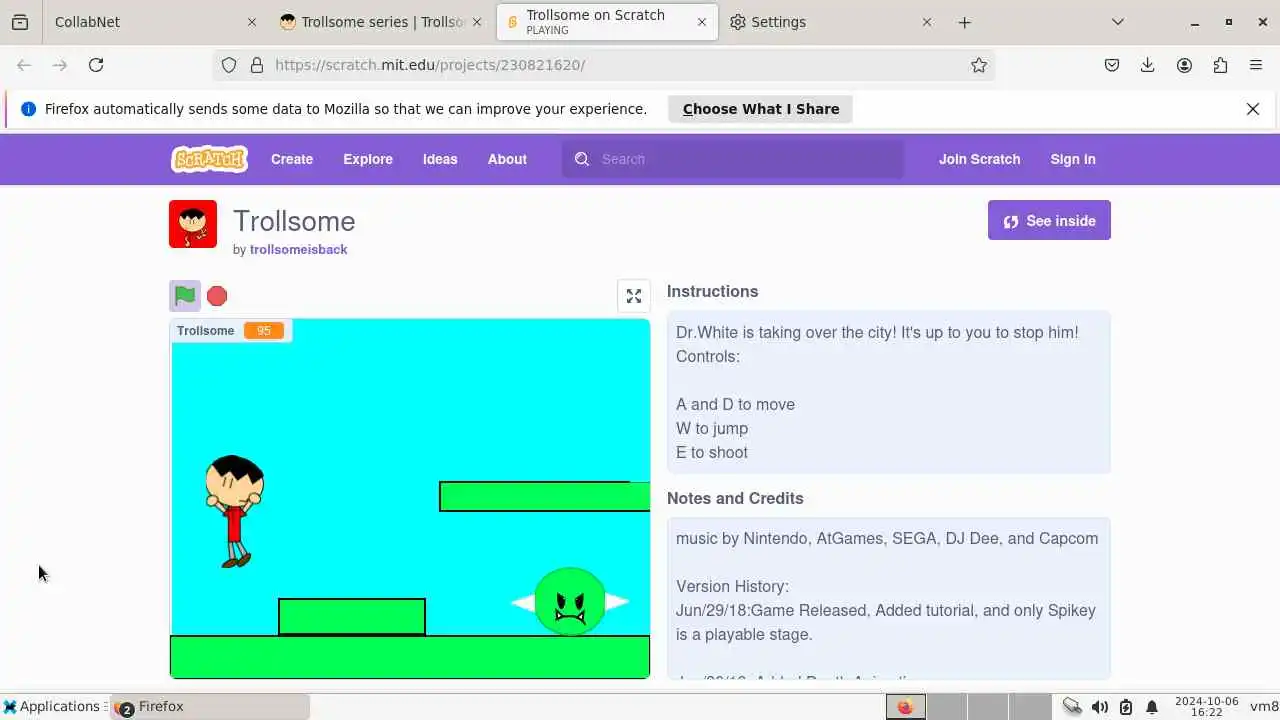
Task: Switch to the Trollsome series tab
Action: pos(380,22)
